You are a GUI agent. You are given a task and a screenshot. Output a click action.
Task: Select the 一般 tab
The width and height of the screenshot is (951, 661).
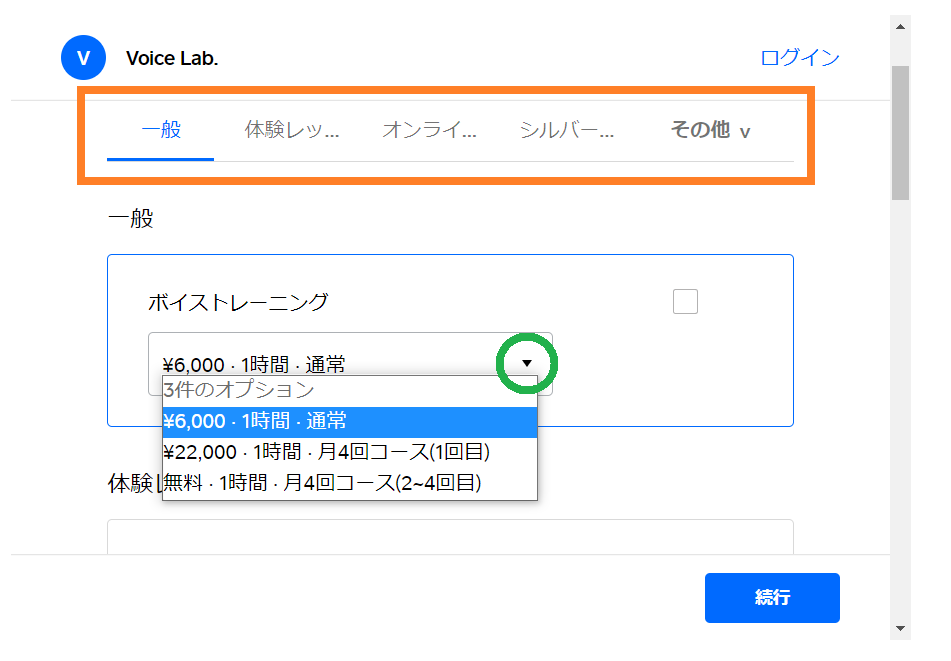coord(161,130)
